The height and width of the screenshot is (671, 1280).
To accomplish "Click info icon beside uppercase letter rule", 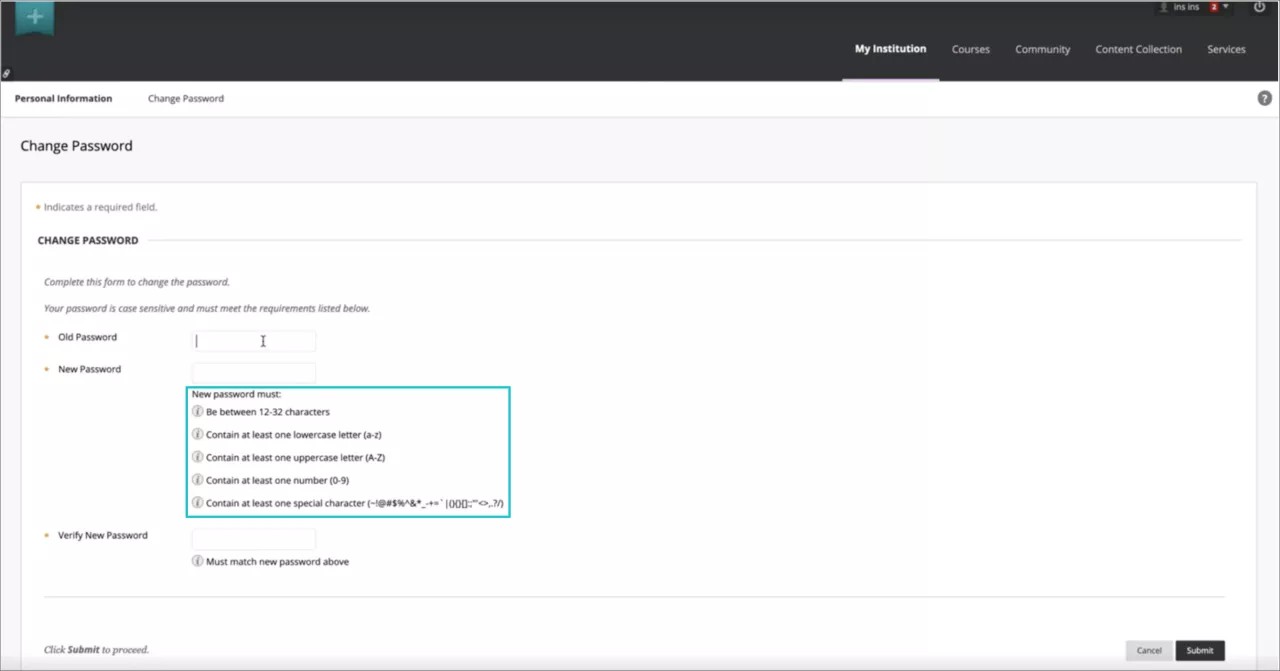I will pyautogui.click(x=197, y=457).
